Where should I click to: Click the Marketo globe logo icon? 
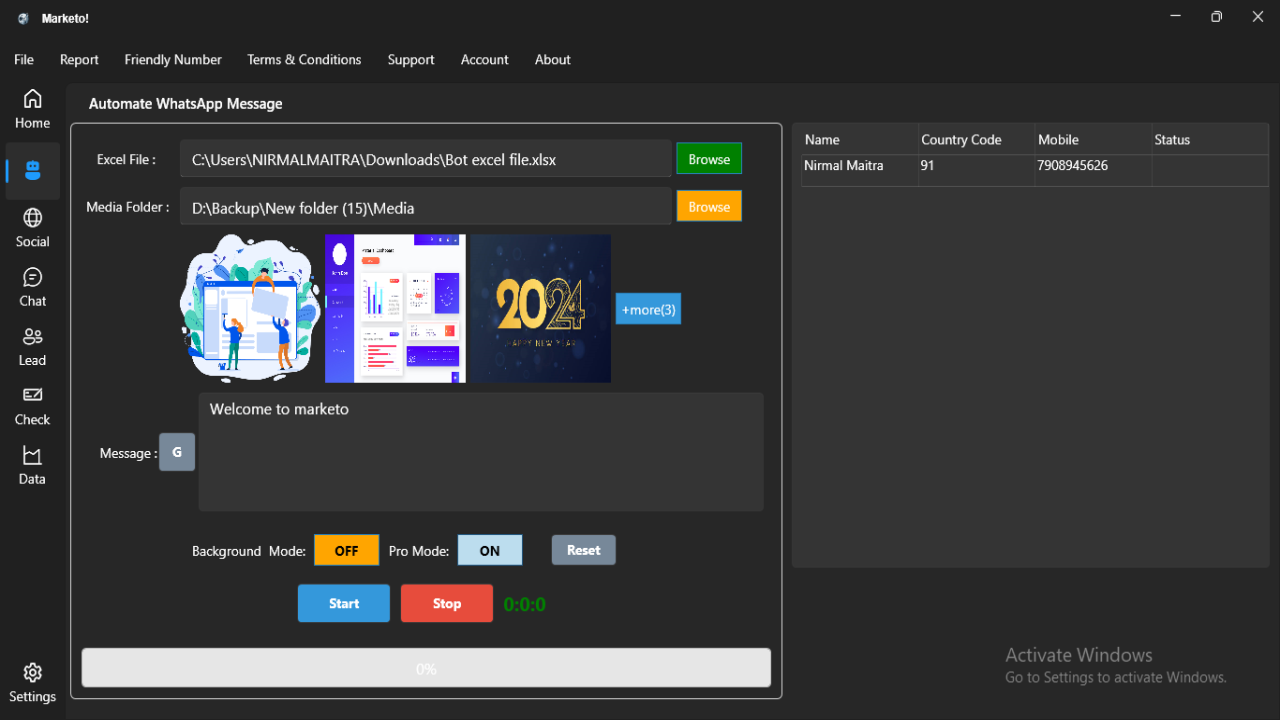point(22,18)
